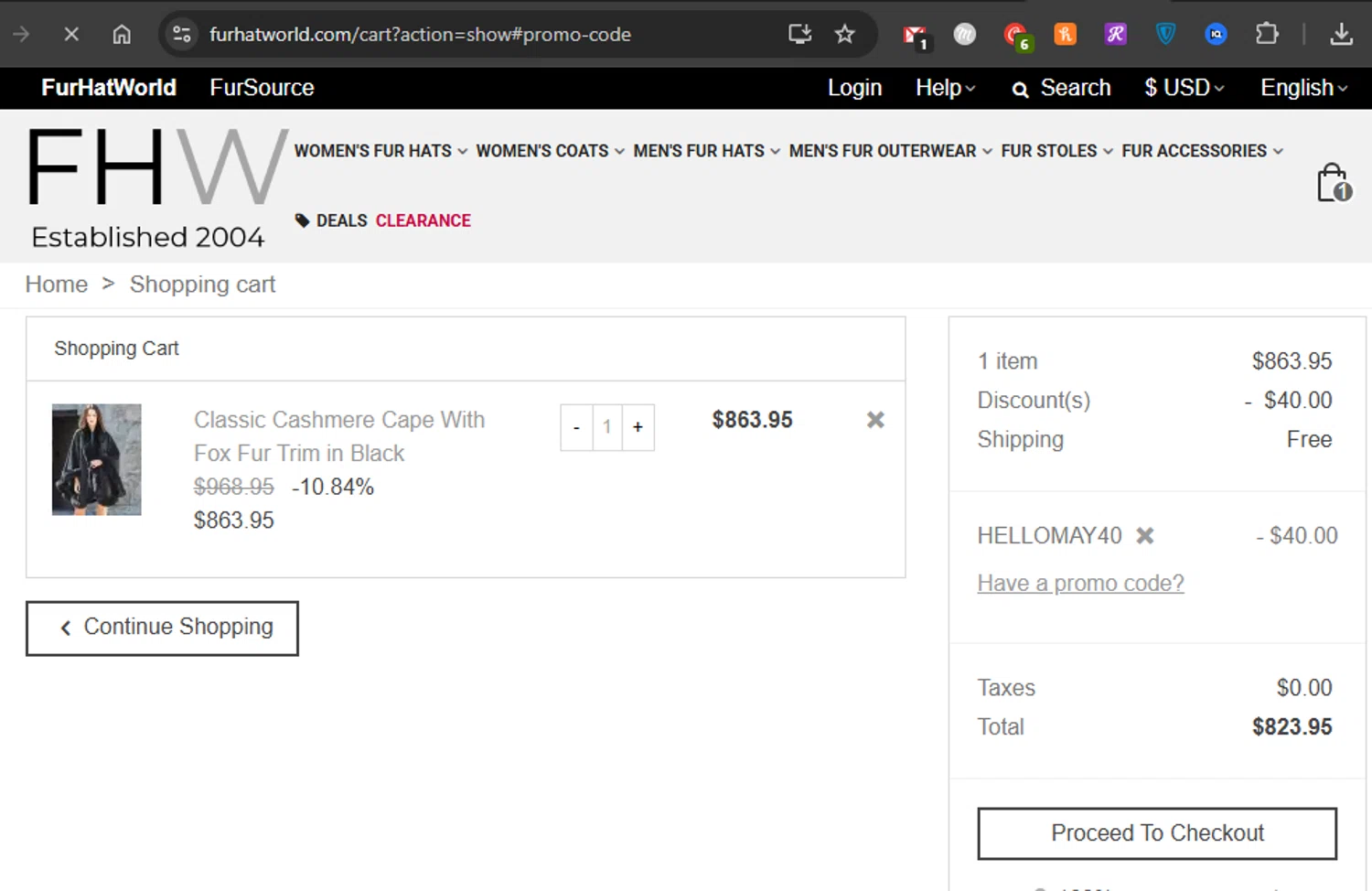Screen dimensions: 1372x891
Task: Expand the Women's Coats menu
Action: 550,151
